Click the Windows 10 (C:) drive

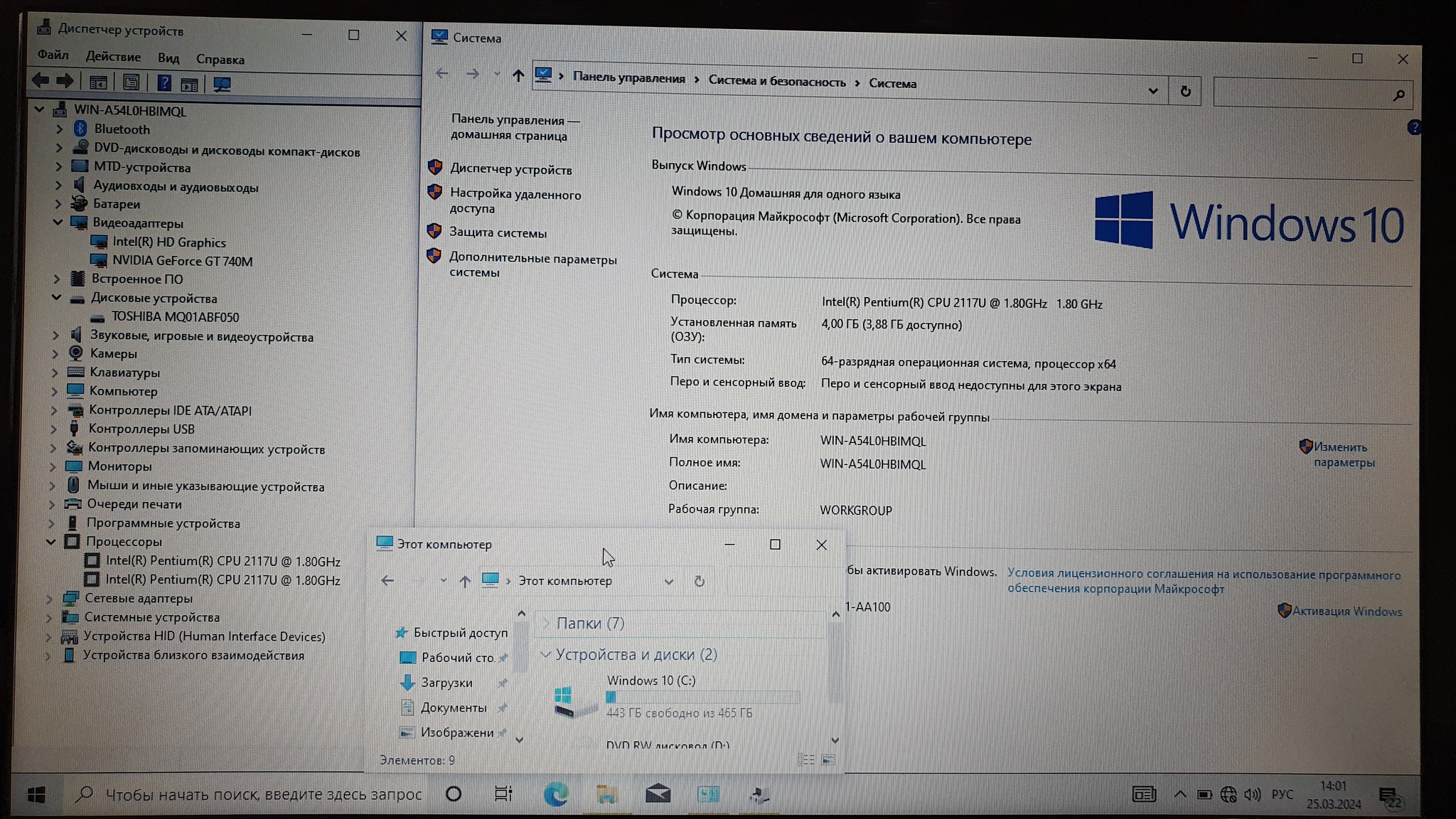[x=651, y=680]
